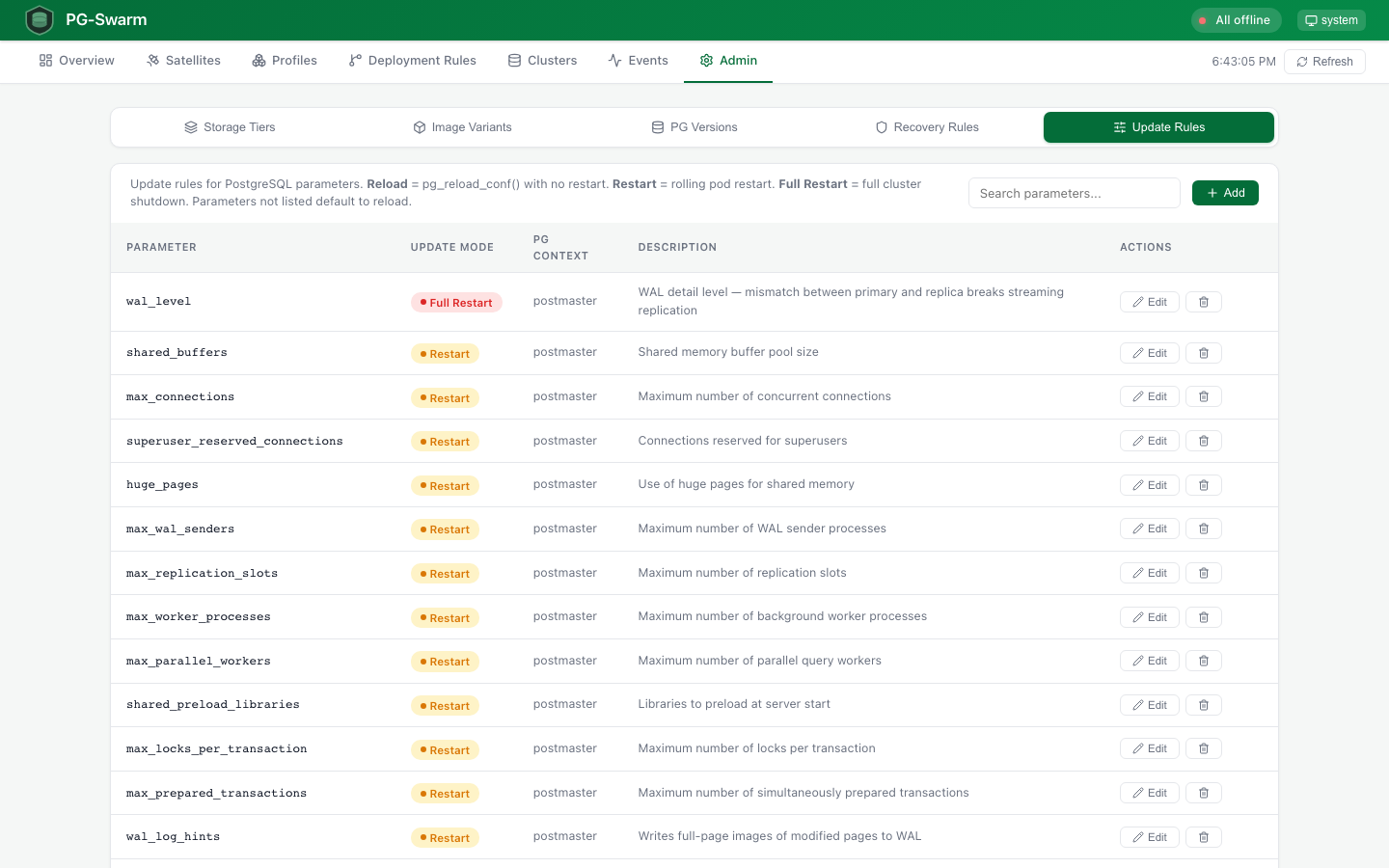Open the Profiles tab
Screen dimensions: 1389x868
(285, 61)
